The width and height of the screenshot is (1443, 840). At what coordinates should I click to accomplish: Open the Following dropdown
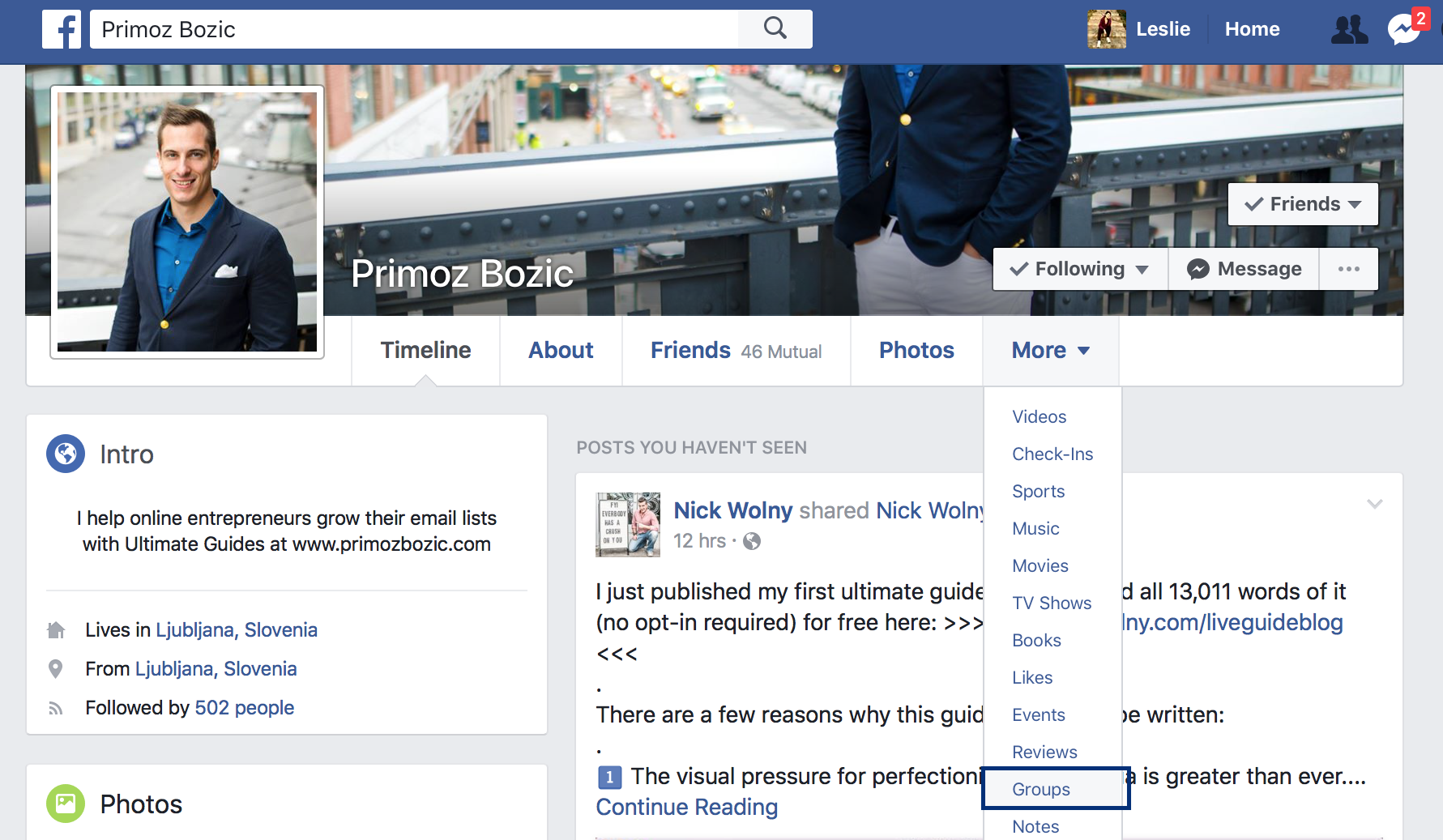(1080, 269)
